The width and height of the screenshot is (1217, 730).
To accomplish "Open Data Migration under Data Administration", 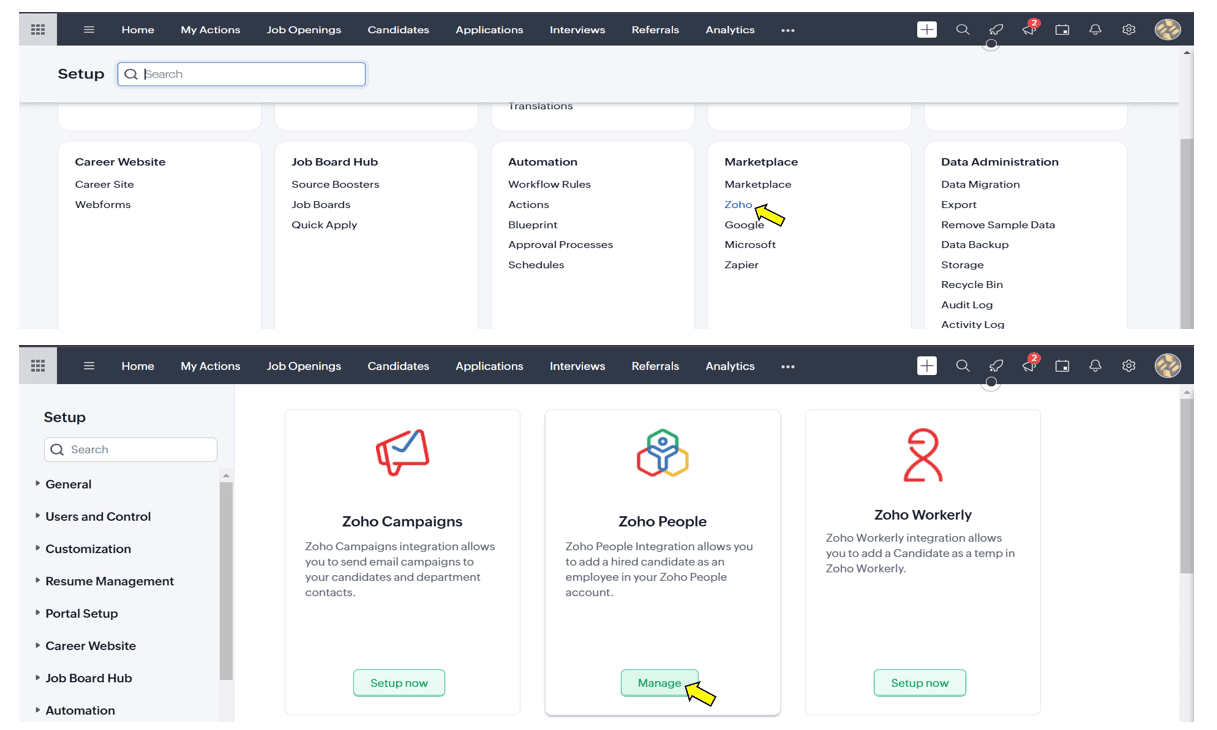I will (980, 184).
